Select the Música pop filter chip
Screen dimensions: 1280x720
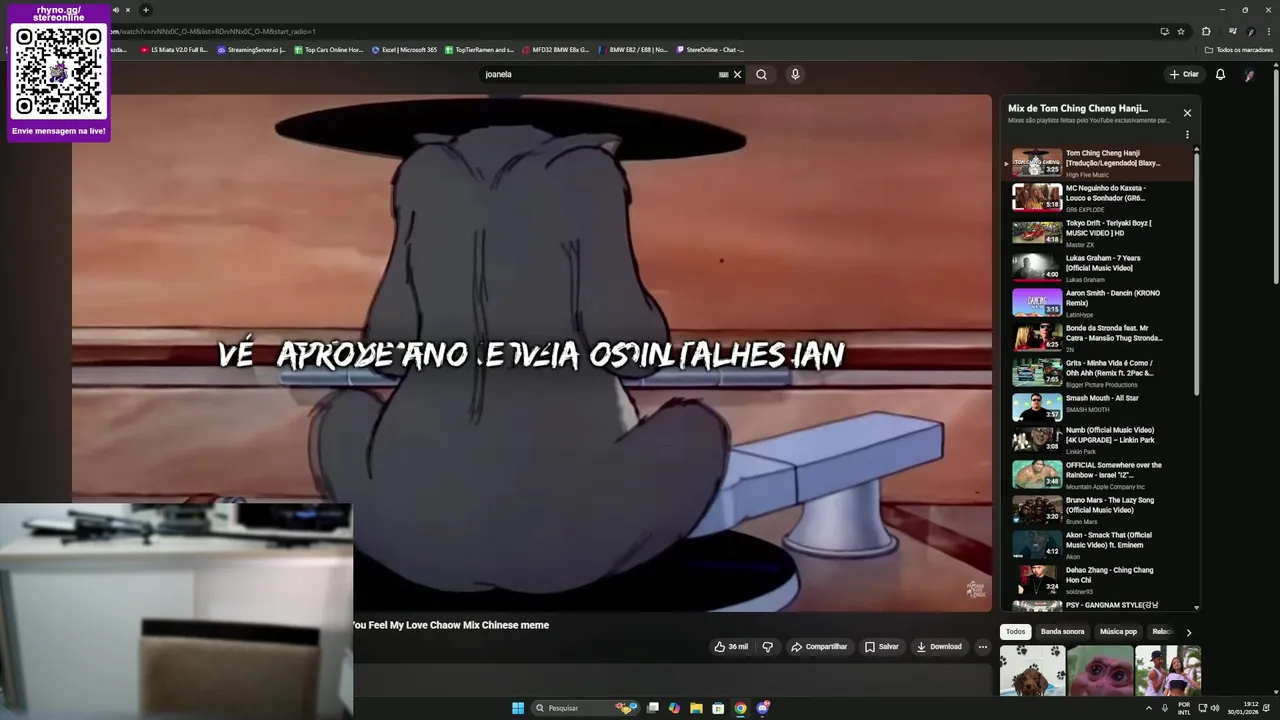pyautogui.click(x=1118, y=632)
